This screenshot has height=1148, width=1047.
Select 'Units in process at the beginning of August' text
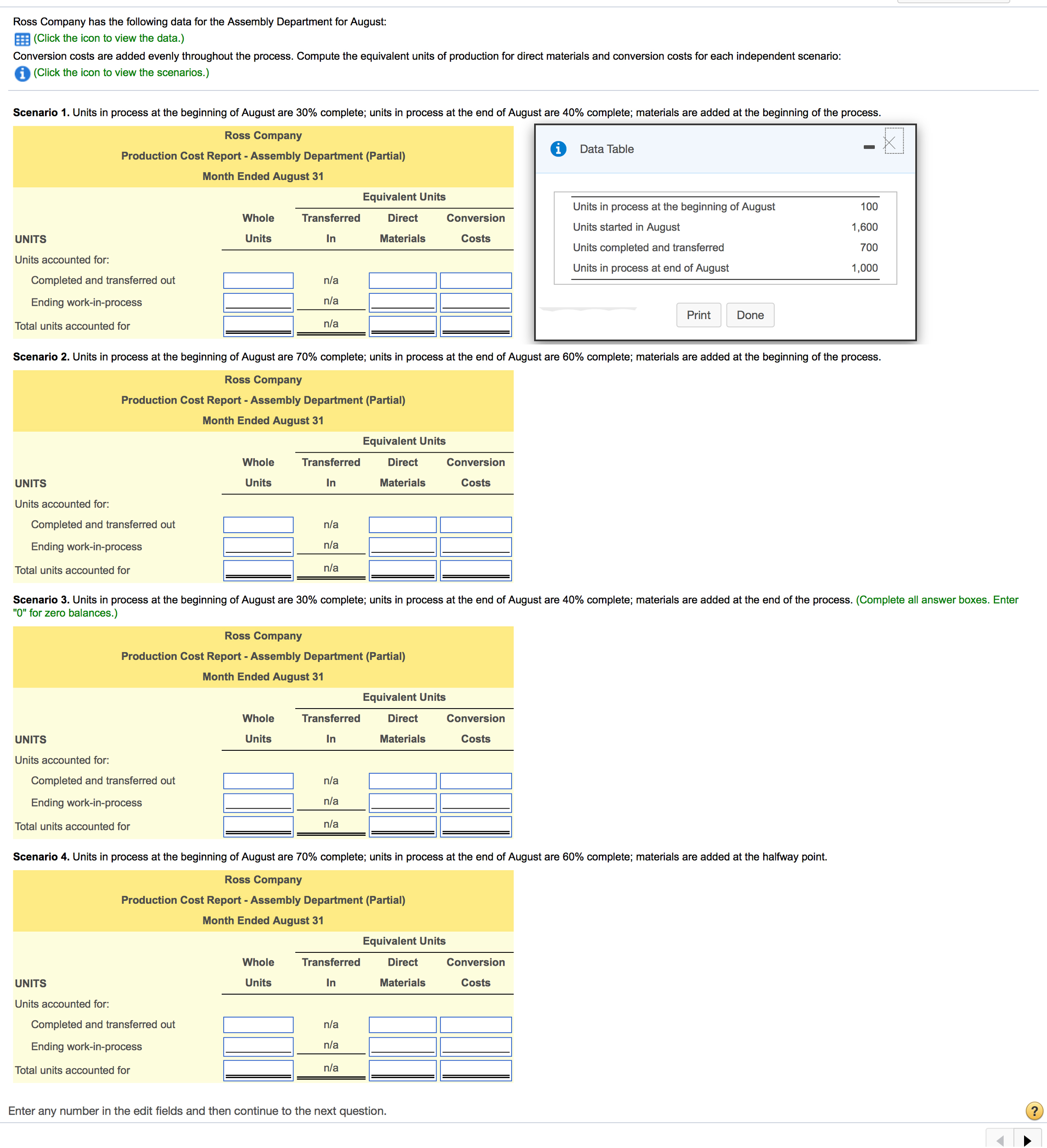pyautogui.click(x=674, y=206)
